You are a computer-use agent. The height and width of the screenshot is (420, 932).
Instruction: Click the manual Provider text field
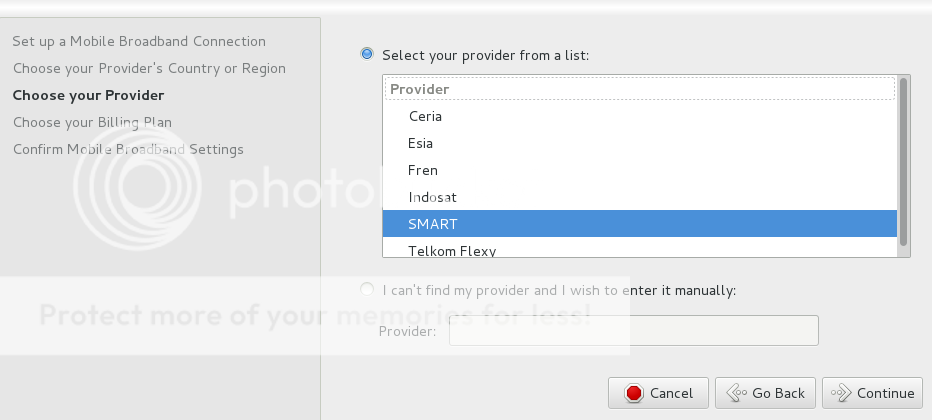pyautogui.click(x=633, y=330)
